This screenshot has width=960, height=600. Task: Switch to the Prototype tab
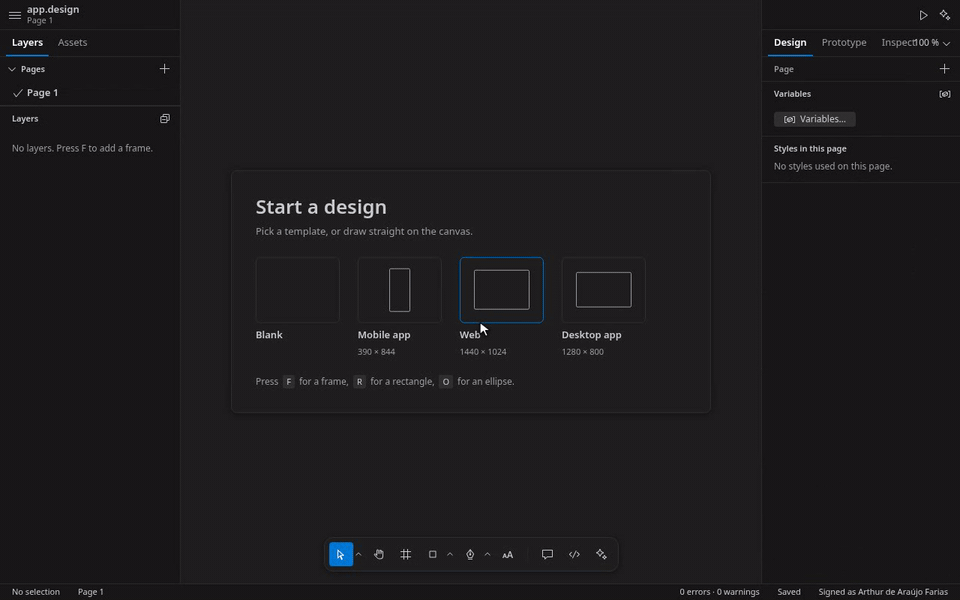tap(844, 42)
